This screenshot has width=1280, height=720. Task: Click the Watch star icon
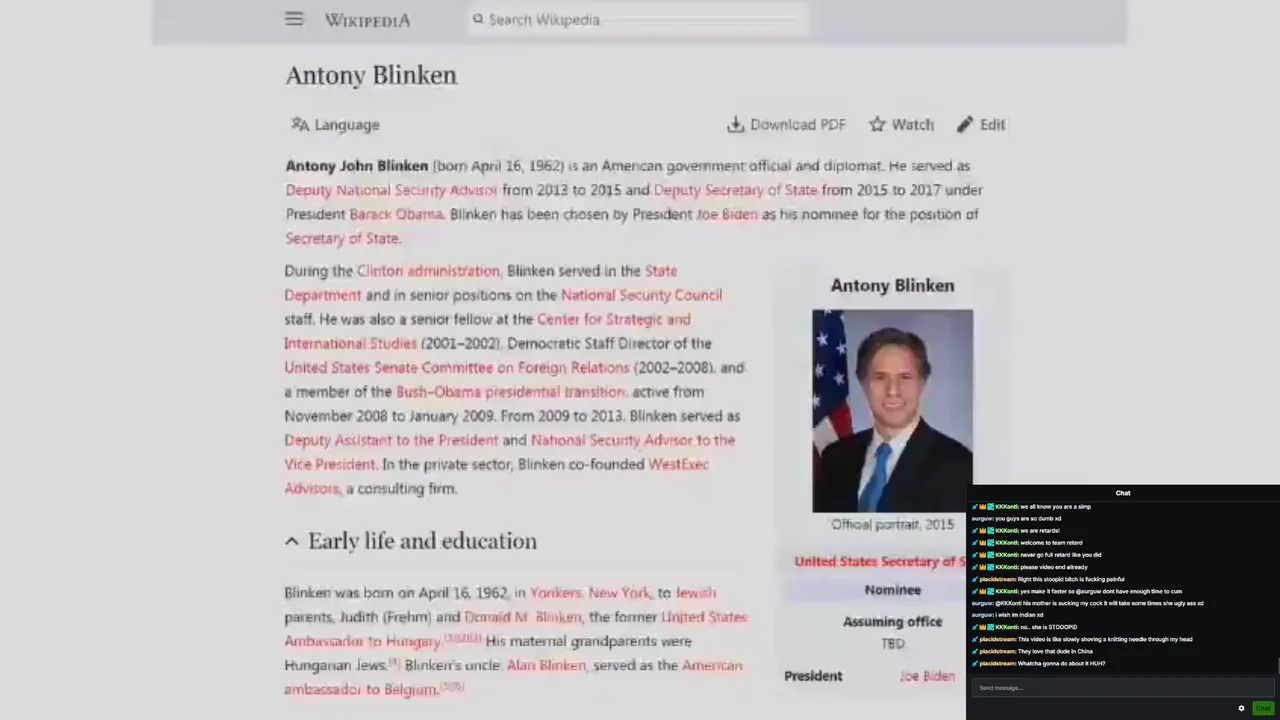[x=877, y=124]
